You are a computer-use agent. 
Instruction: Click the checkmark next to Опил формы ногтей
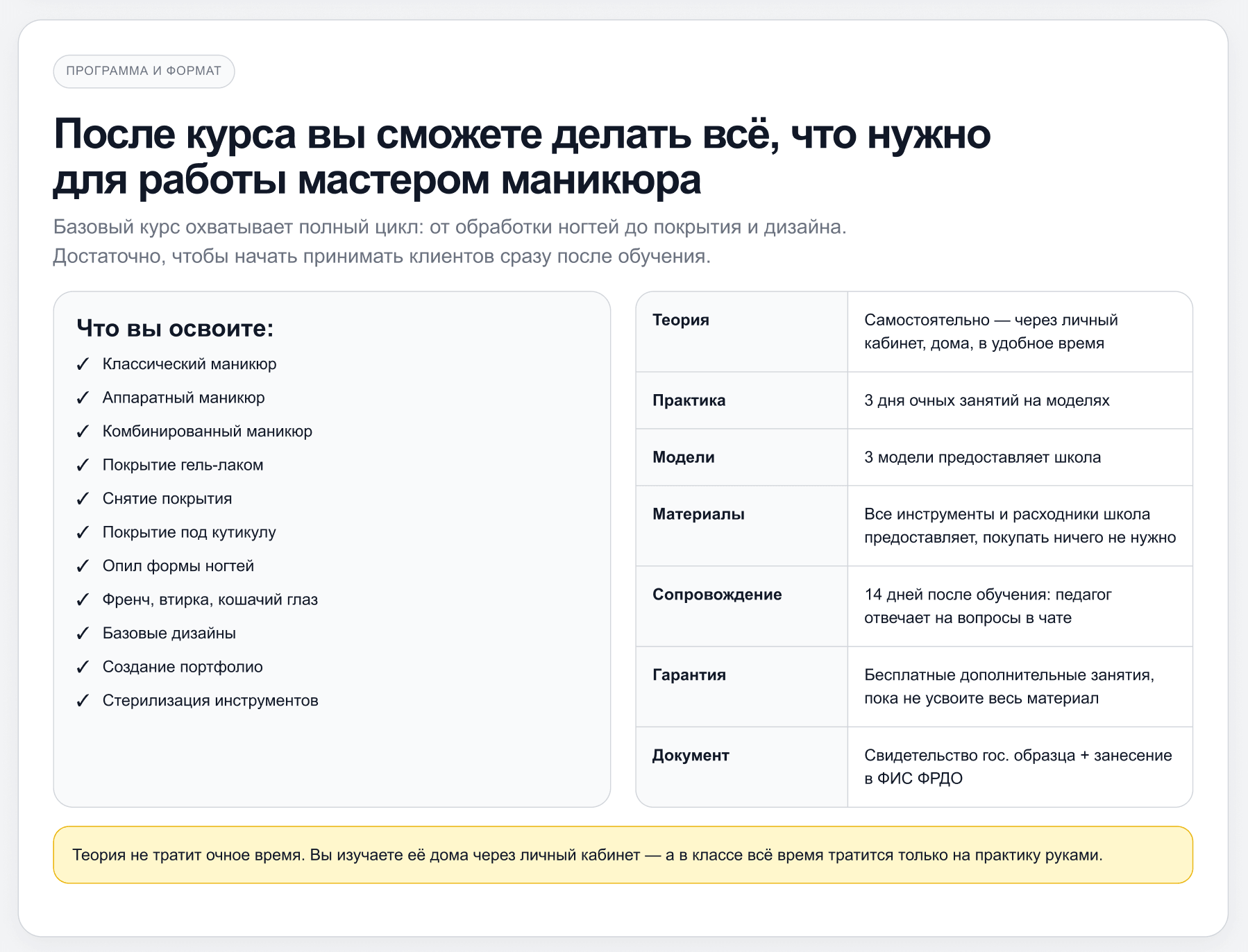(x=83, y=566)
